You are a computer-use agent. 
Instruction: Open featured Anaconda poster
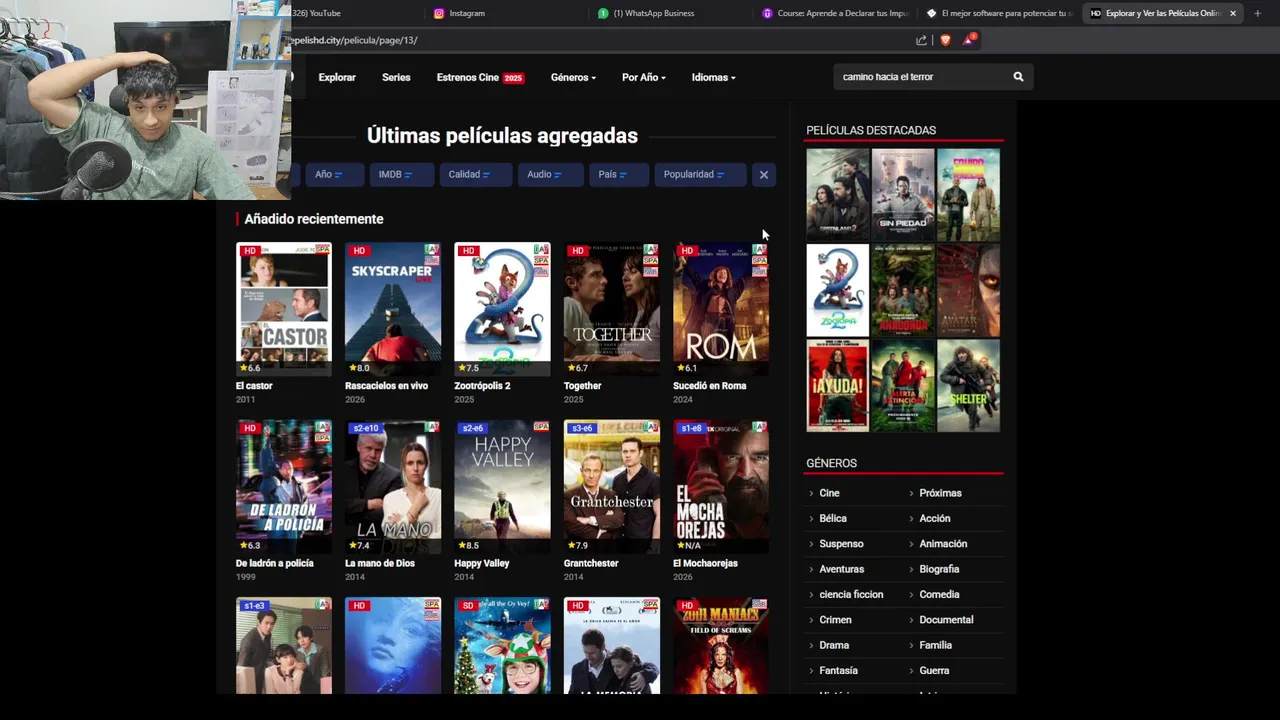point(903,290)
